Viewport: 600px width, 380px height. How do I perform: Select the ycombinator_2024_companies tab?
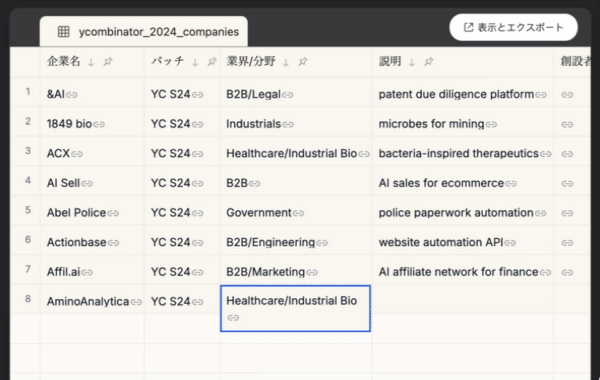144,31
